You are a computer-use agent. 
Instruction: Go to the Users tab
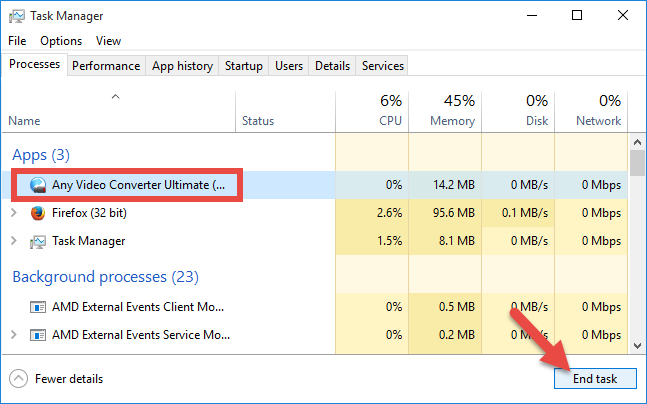click(x=289, y=66)
